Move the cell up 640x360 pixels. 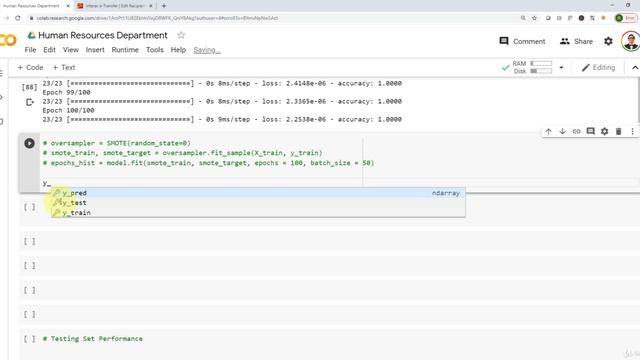[549, 131]
